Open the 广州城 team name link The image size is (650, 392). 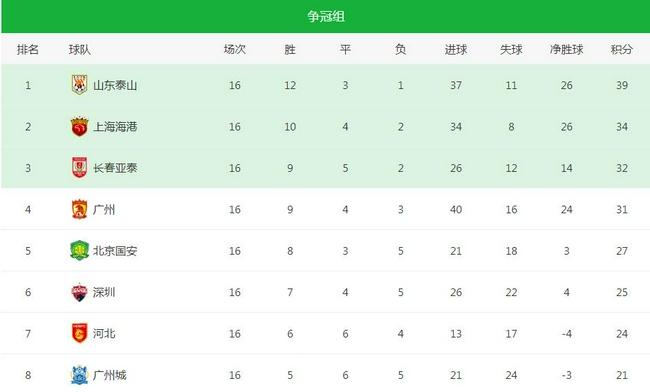(x=109, y=375)
